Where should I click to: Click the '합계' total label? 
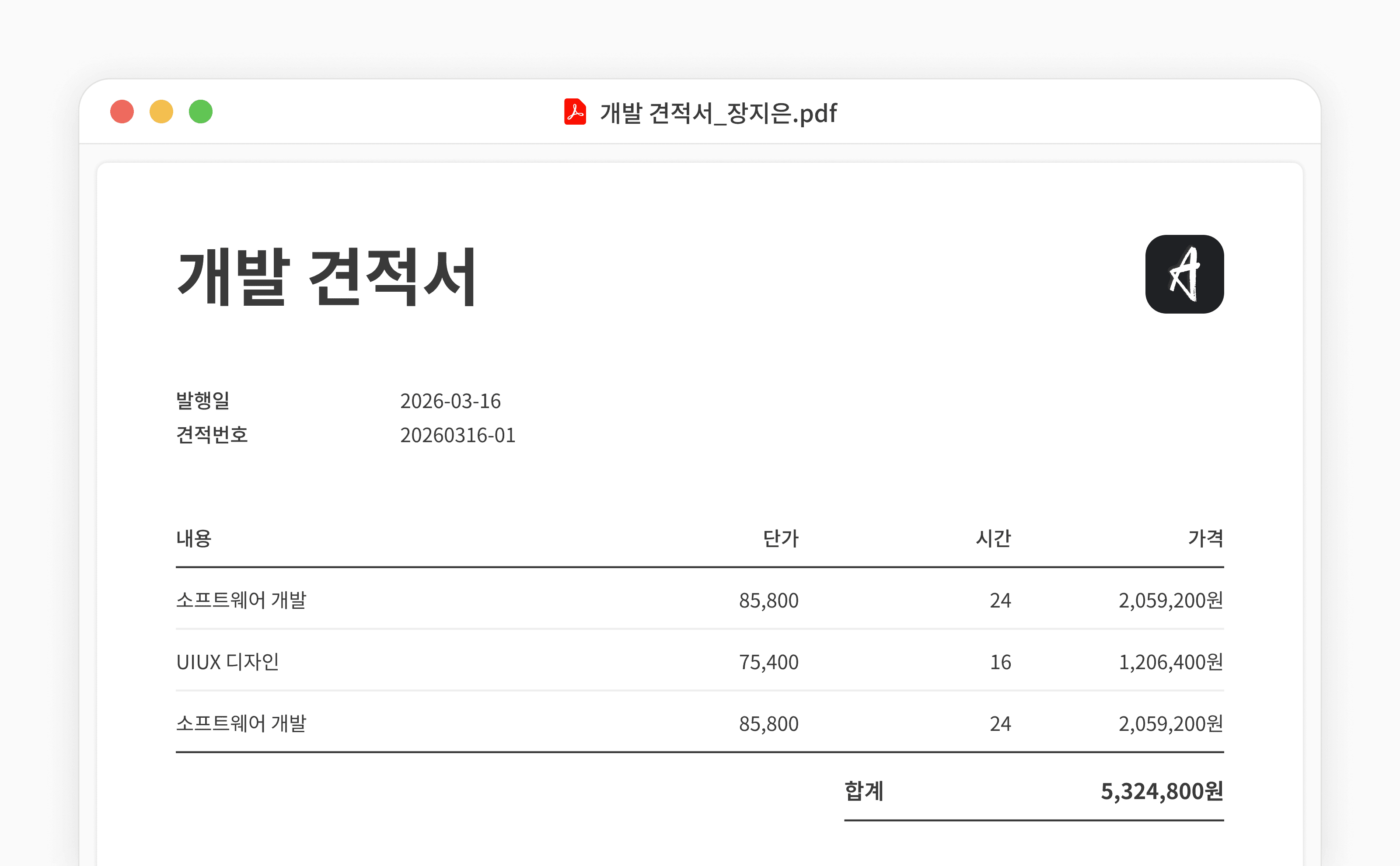(x=864, y=791)
